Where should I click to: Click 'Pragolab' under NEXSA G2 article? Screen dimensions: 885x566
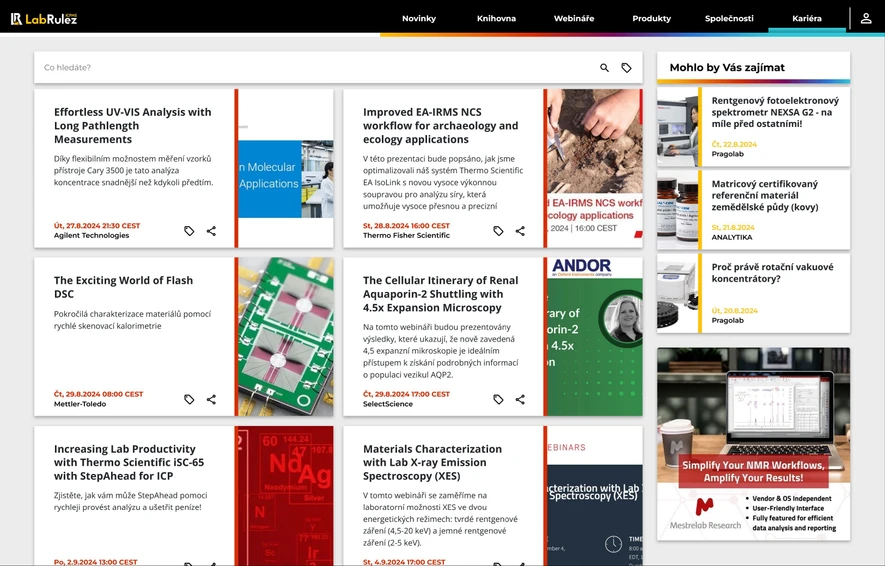click(x=728, y=154)
